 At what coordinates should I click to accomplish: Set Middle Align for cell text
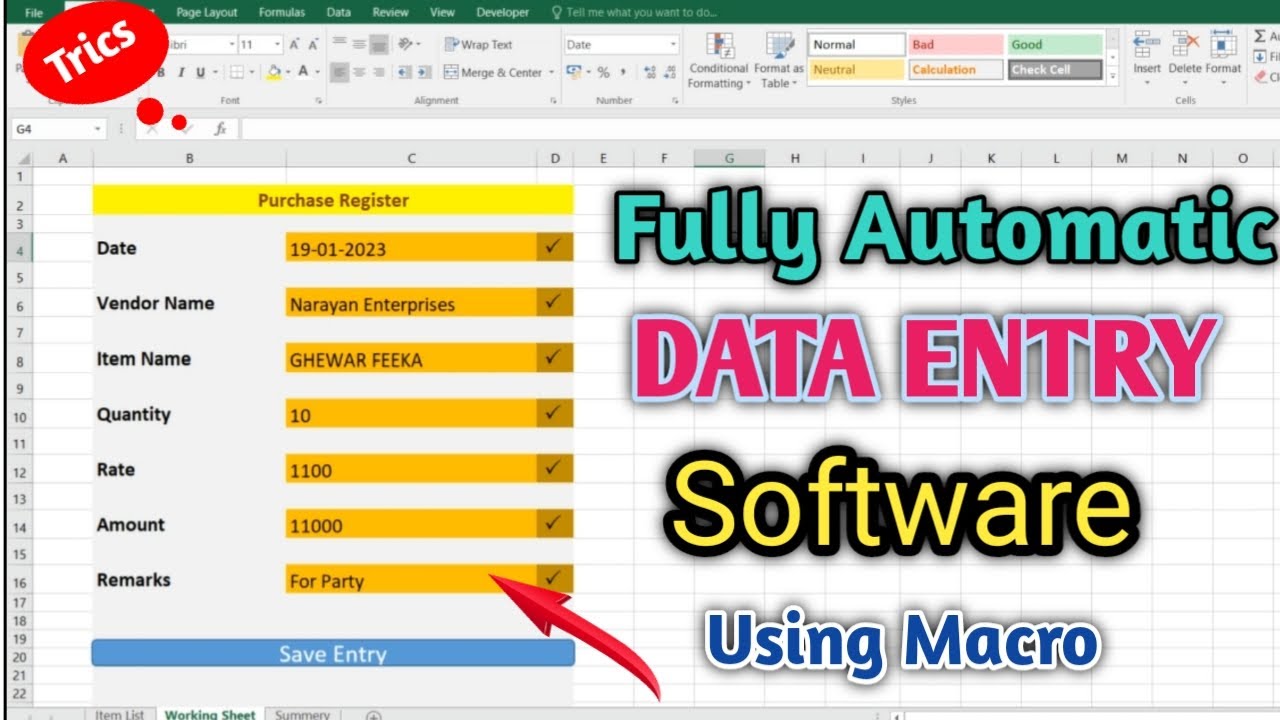point(359,44)
